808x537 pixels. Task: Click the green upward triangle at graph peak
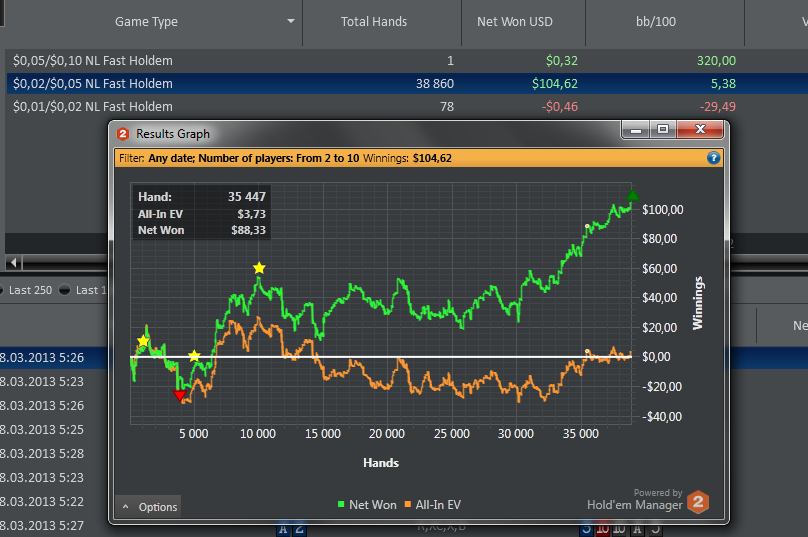(x=631, y=196)
